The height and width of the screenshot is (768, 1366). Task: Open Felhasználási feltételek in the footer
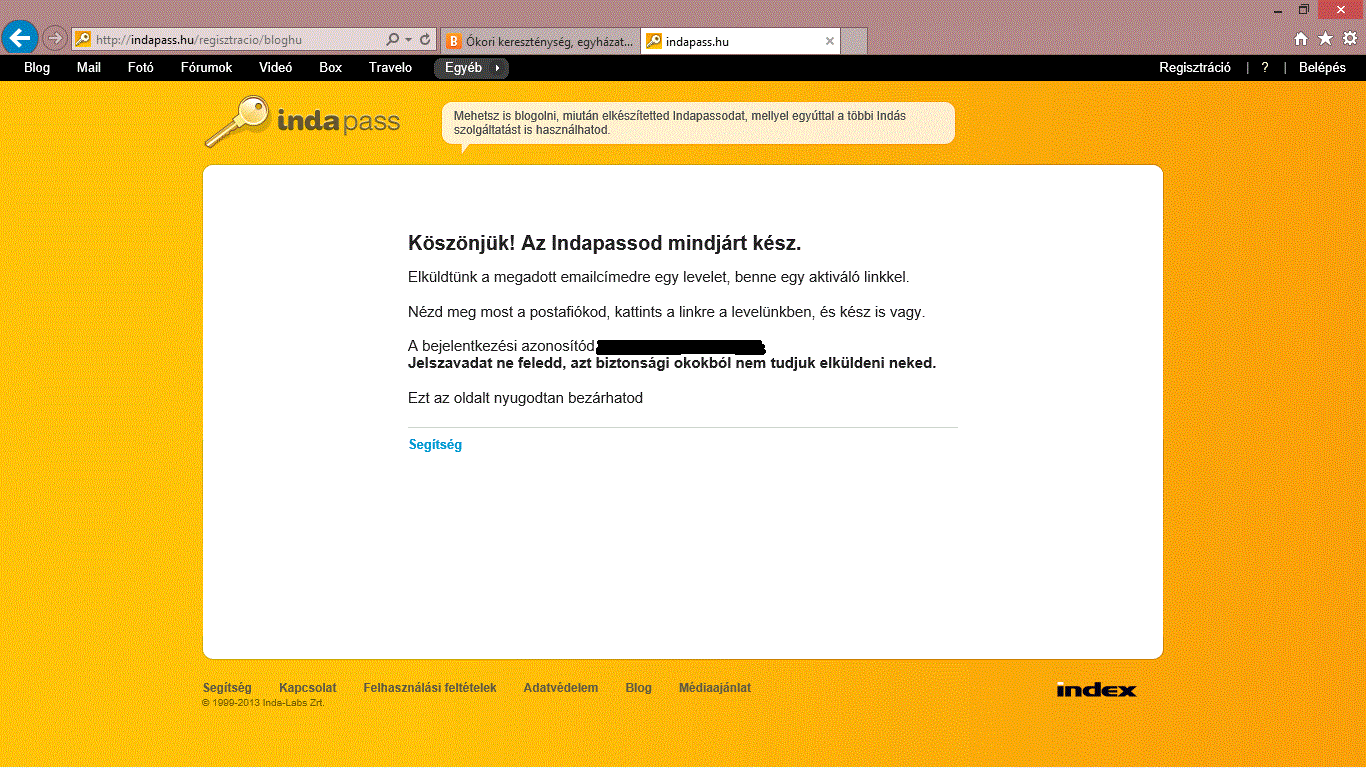tap(430, 688)
